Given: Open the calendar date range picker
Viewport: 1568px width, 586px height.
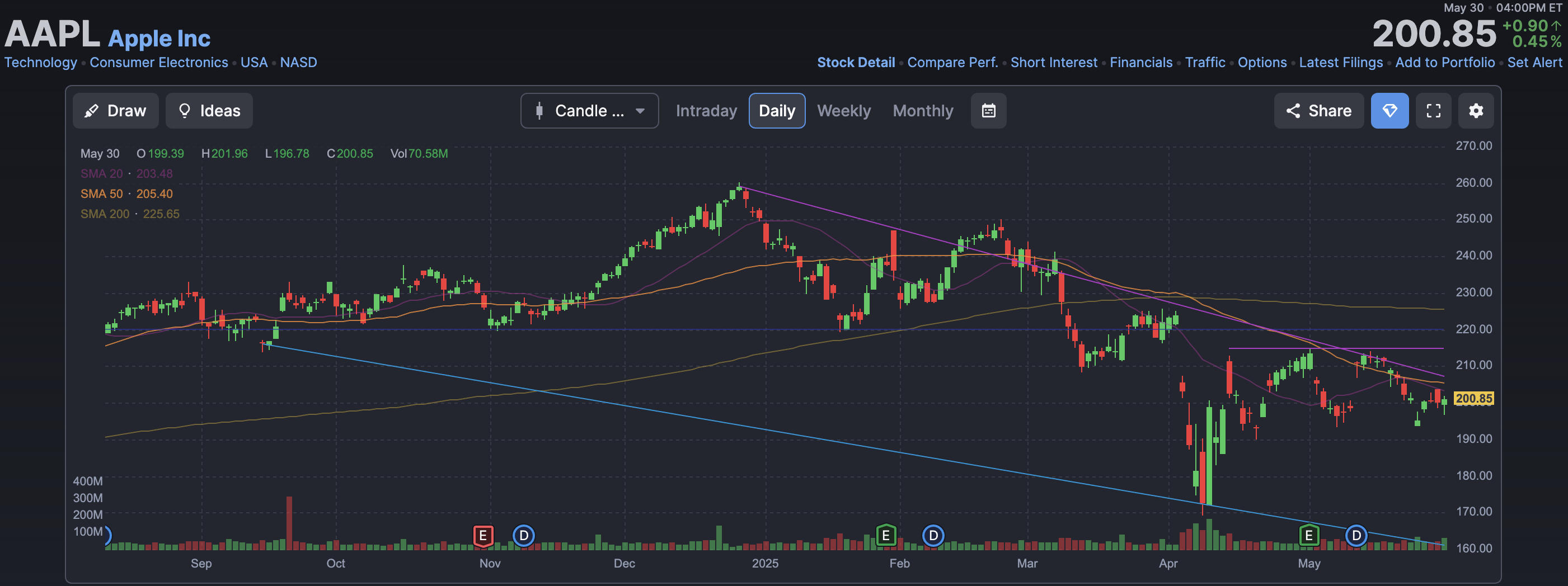Looking at the screenshot, I should coord(988,111).
